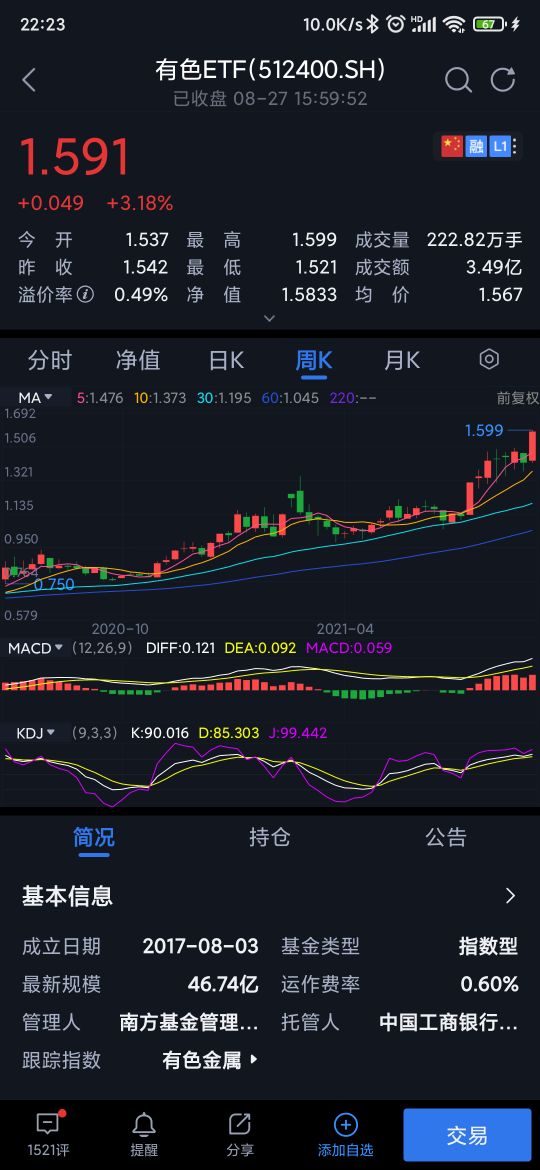Tap the blue 交易 trade button
Image resolution: width=540 pixels, height=1170 pixels.
point(467,1135)
